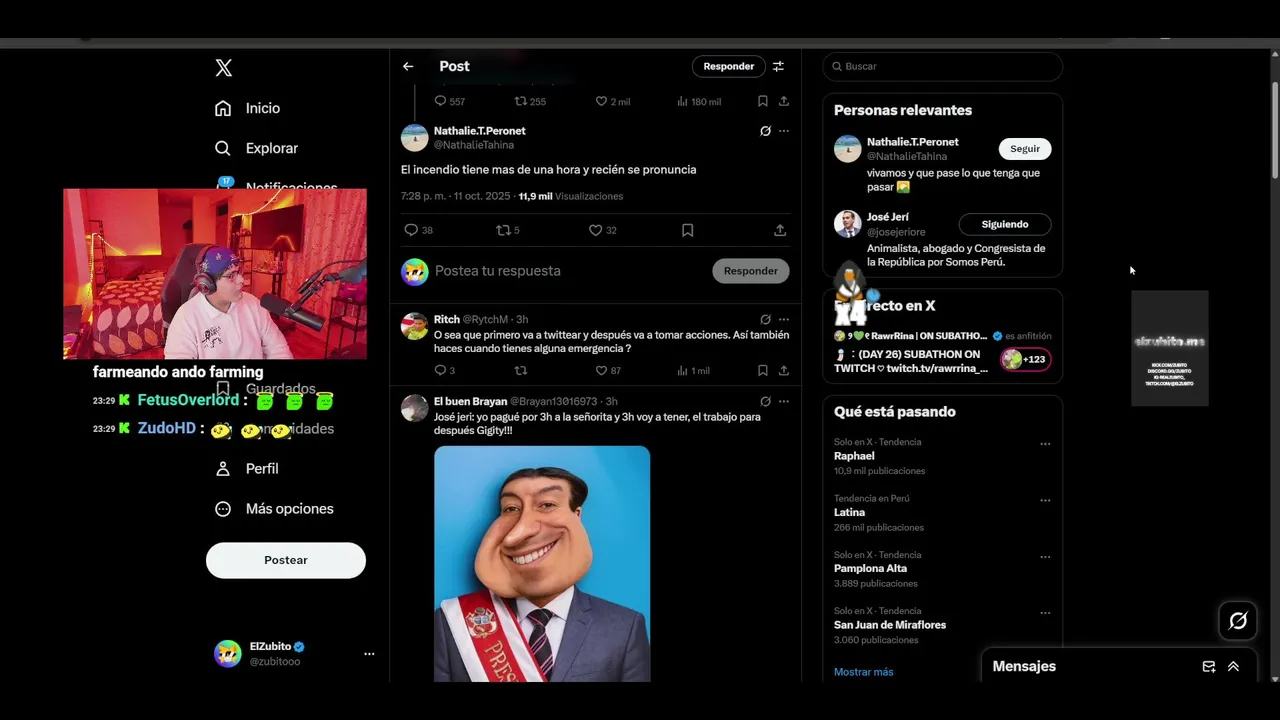Expand the Mensajes drawer
The height and width of the screenshot is (720, 1280).
(x=1233, y=667)
